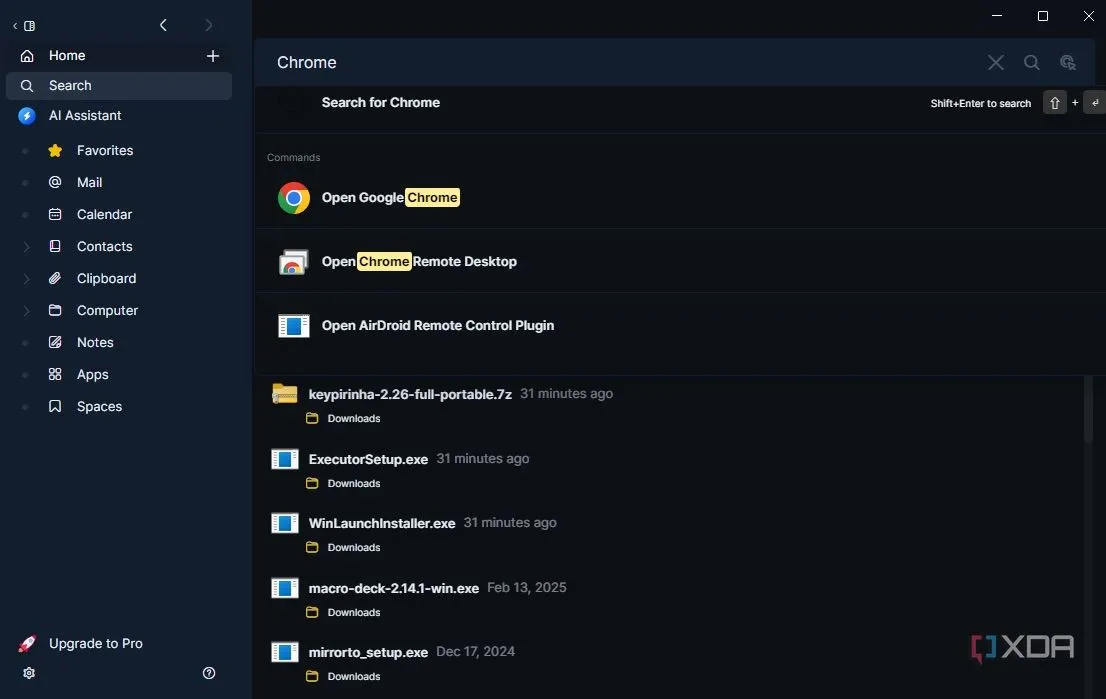Screen dimensions: 1106x699
Task: Click Upgrade to Pro
Action: click(95, 643)
